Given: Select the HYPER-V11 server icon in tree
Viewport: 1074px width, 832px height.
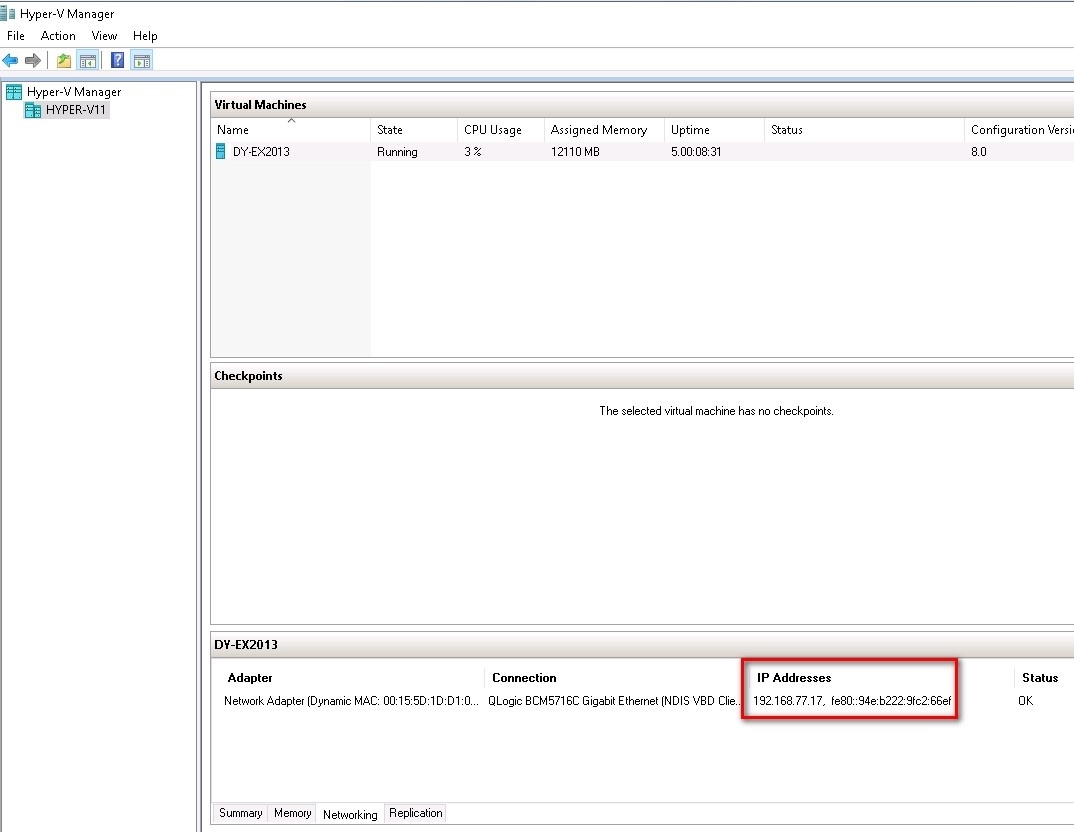Looking at the screenshot, I should point(33,110).
